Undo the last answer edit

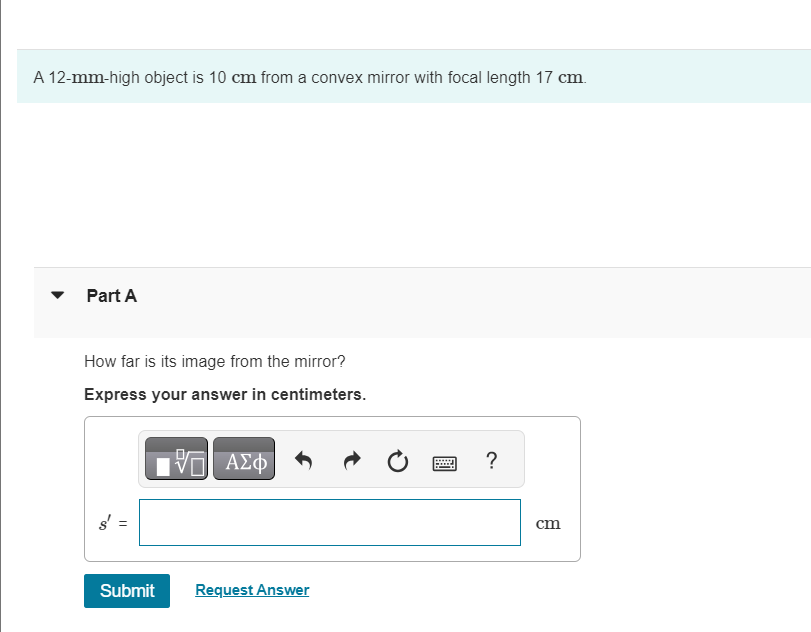tap(304, 460)
